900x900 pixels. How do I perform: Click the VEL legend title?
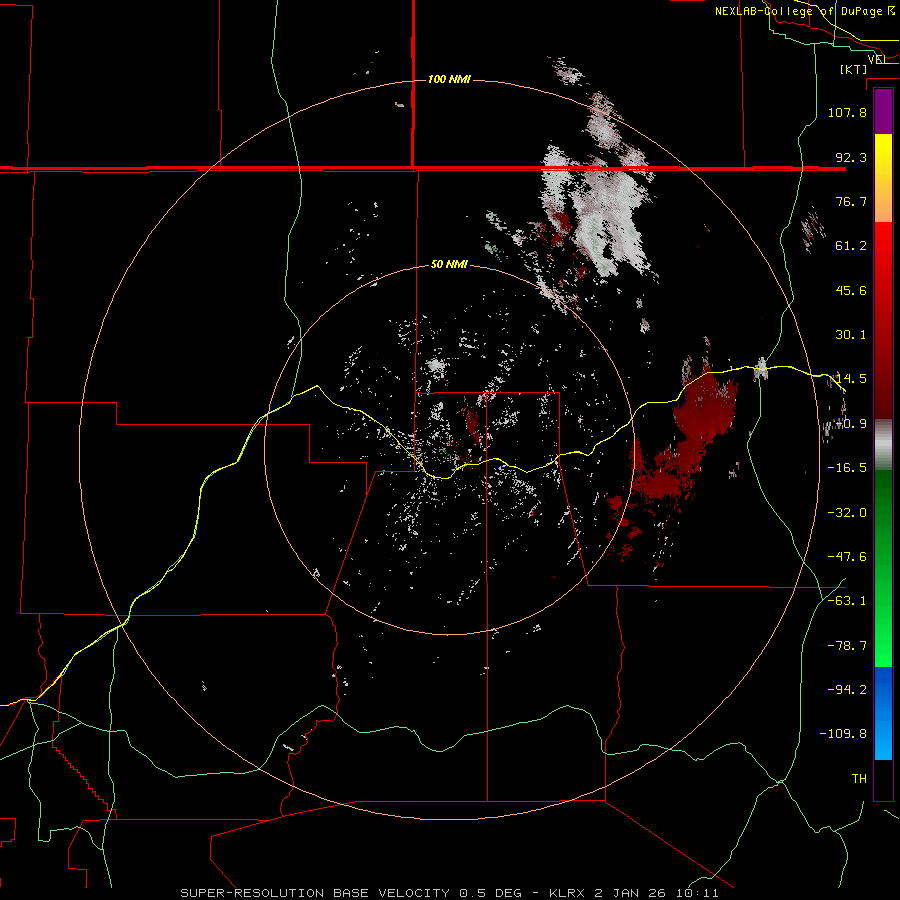876,59
